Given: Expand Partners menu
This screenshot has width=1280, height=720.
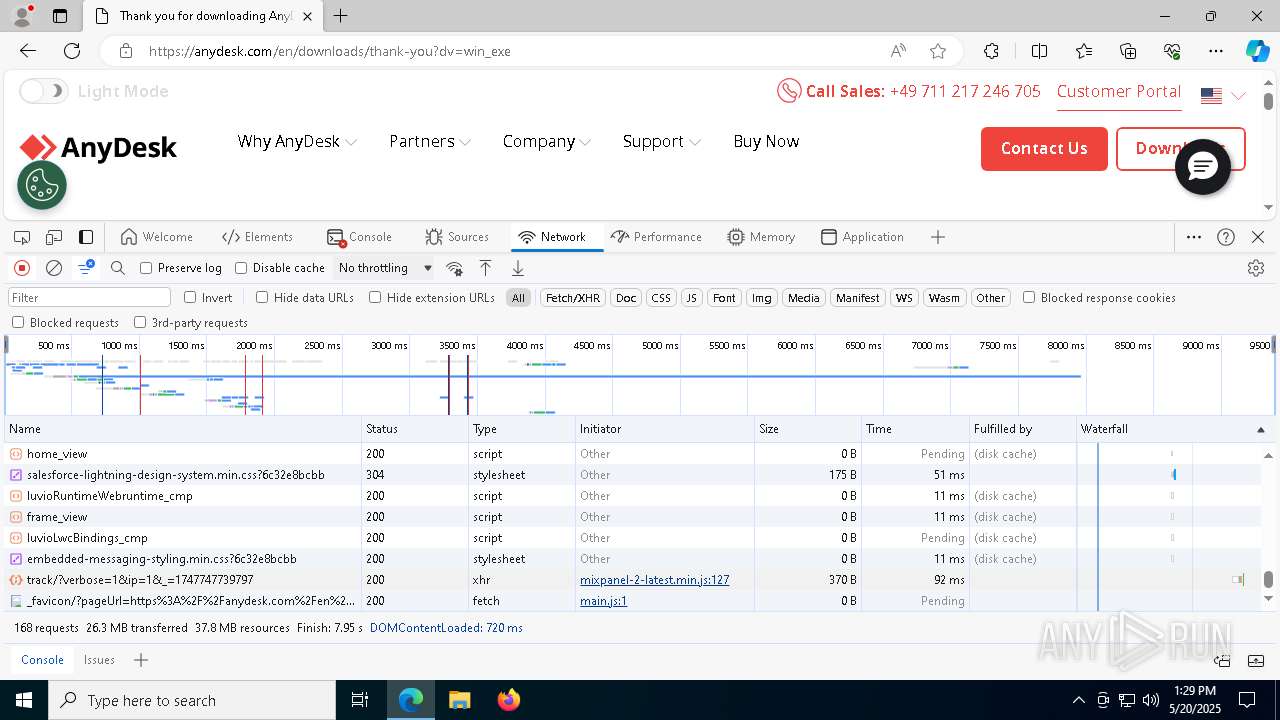Looking at the screenshot, I should 430,141.
